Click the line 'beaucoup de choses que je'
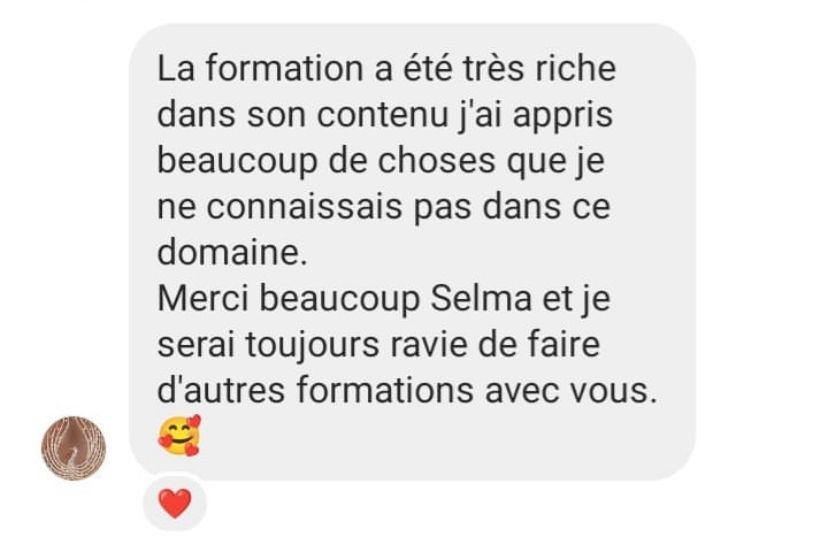828x556 pixels. tap(381, 161)
